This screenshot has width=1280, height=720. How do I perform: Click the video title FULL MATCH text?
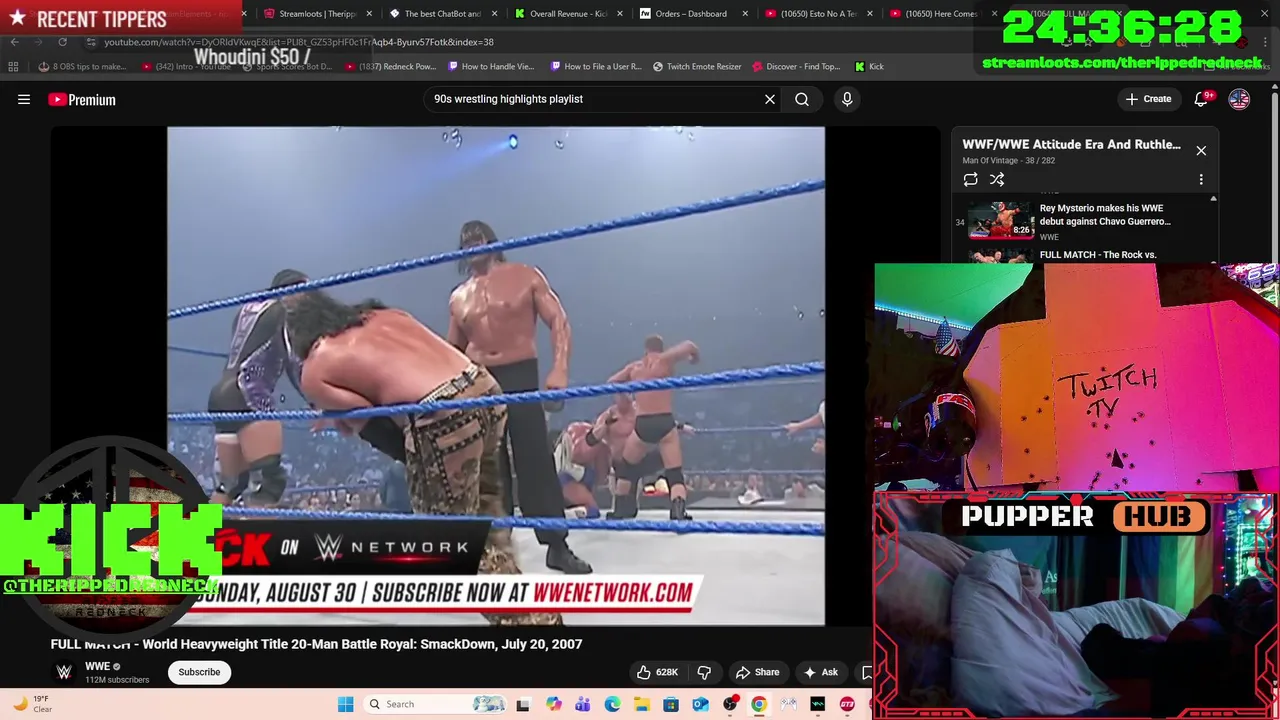coord(316,644)
